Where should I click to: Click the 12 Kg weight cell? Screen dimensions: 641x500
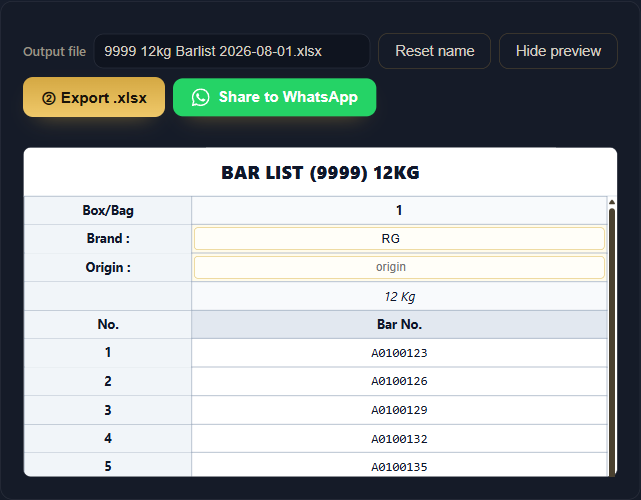coord(399,296)
